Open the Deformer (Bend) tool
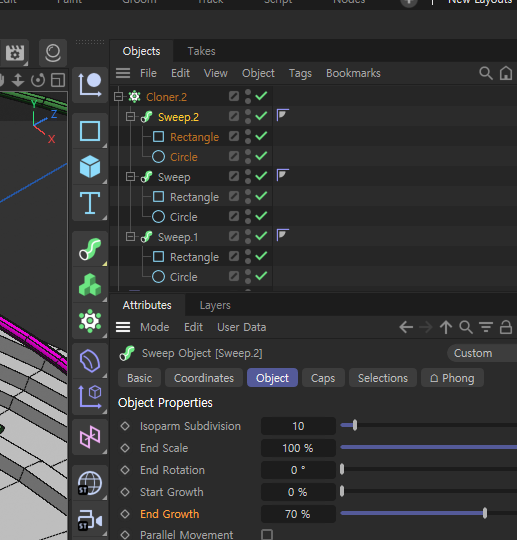 (90, 361)
